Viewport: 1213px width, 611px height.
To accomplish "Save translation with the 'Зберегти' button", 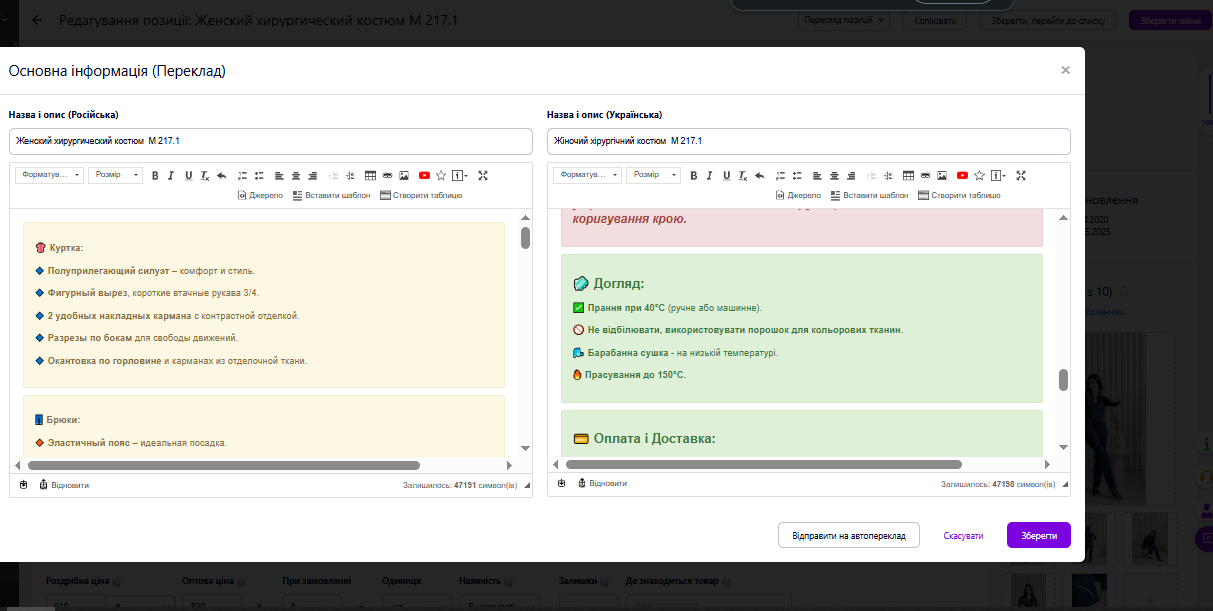I will 1039,536.
